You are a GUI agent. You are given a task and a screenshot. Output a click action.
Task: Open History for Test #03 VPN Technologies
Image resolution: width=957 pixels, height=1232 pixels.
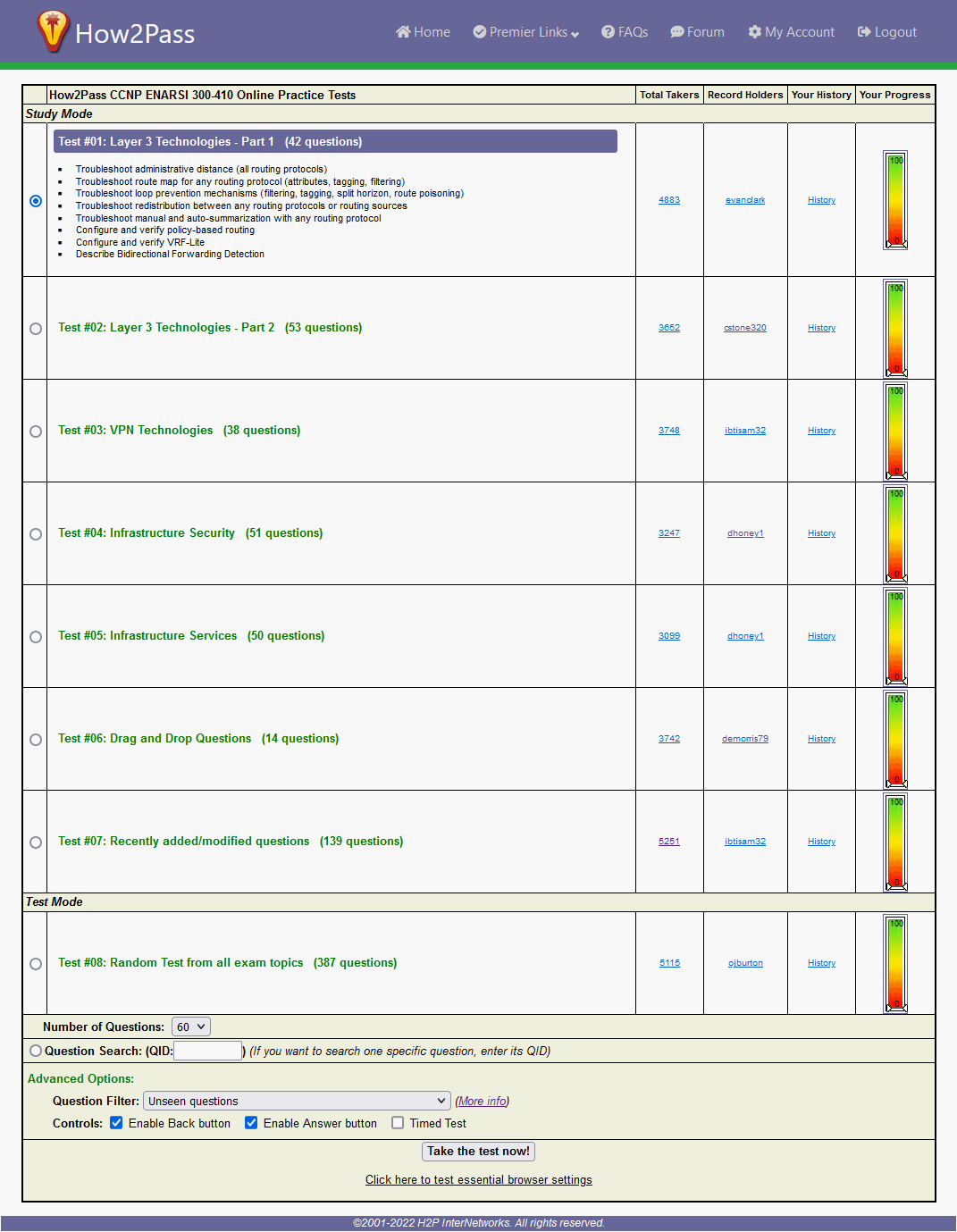[821, 431]
